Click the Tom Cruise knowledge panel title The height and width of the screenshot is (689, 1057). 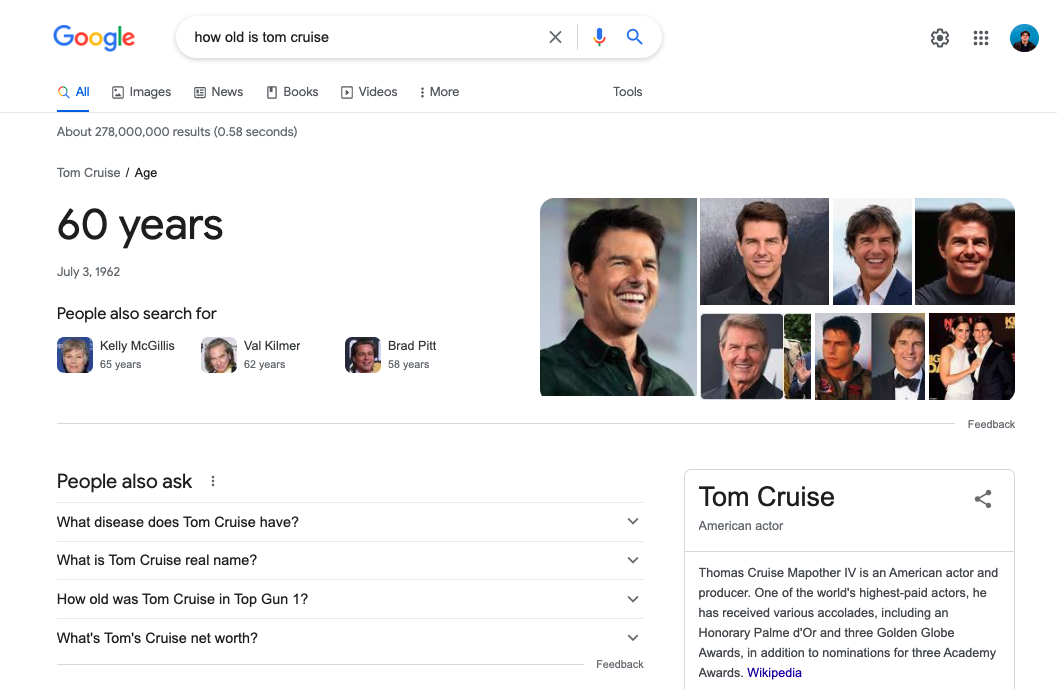766,497
